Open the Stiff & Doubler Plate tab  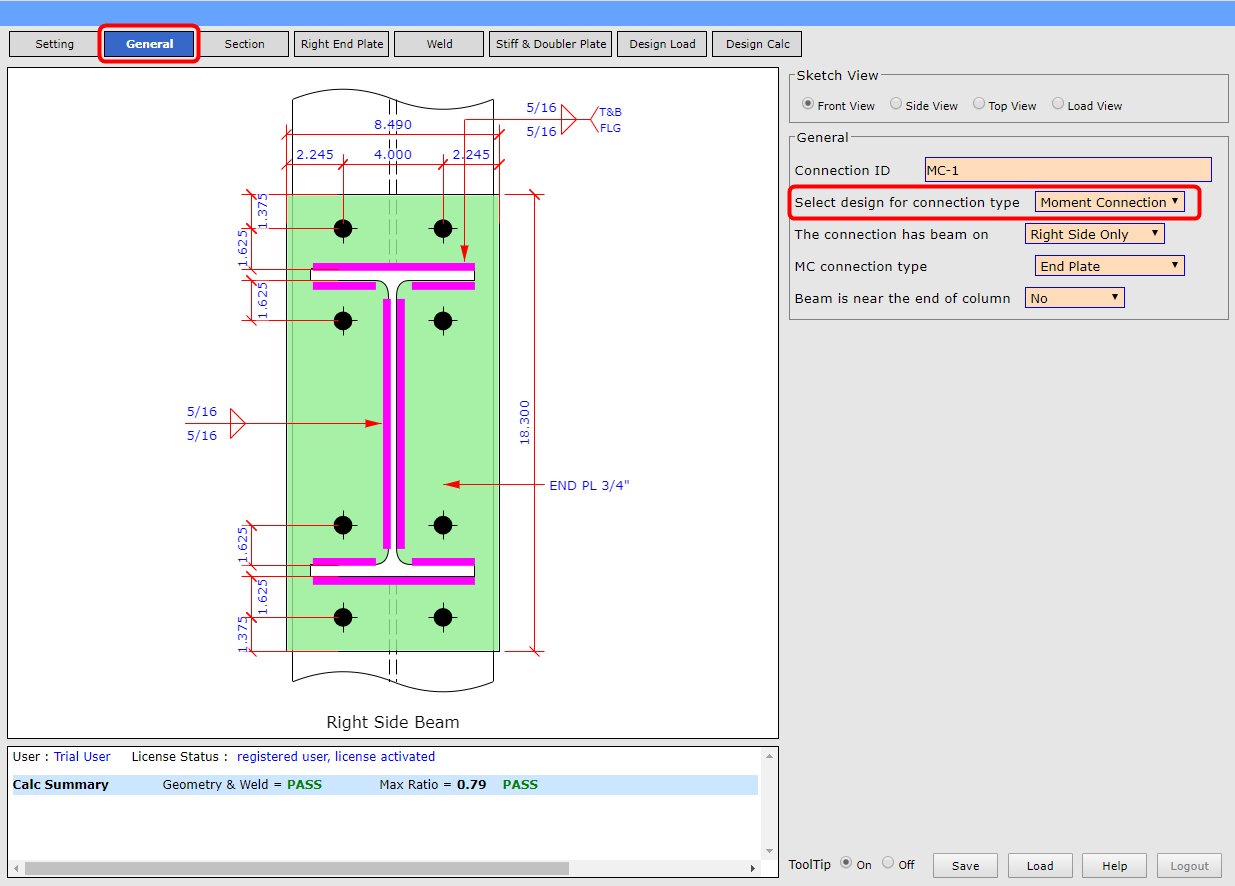pyautogui.click(x=550, y=43)
